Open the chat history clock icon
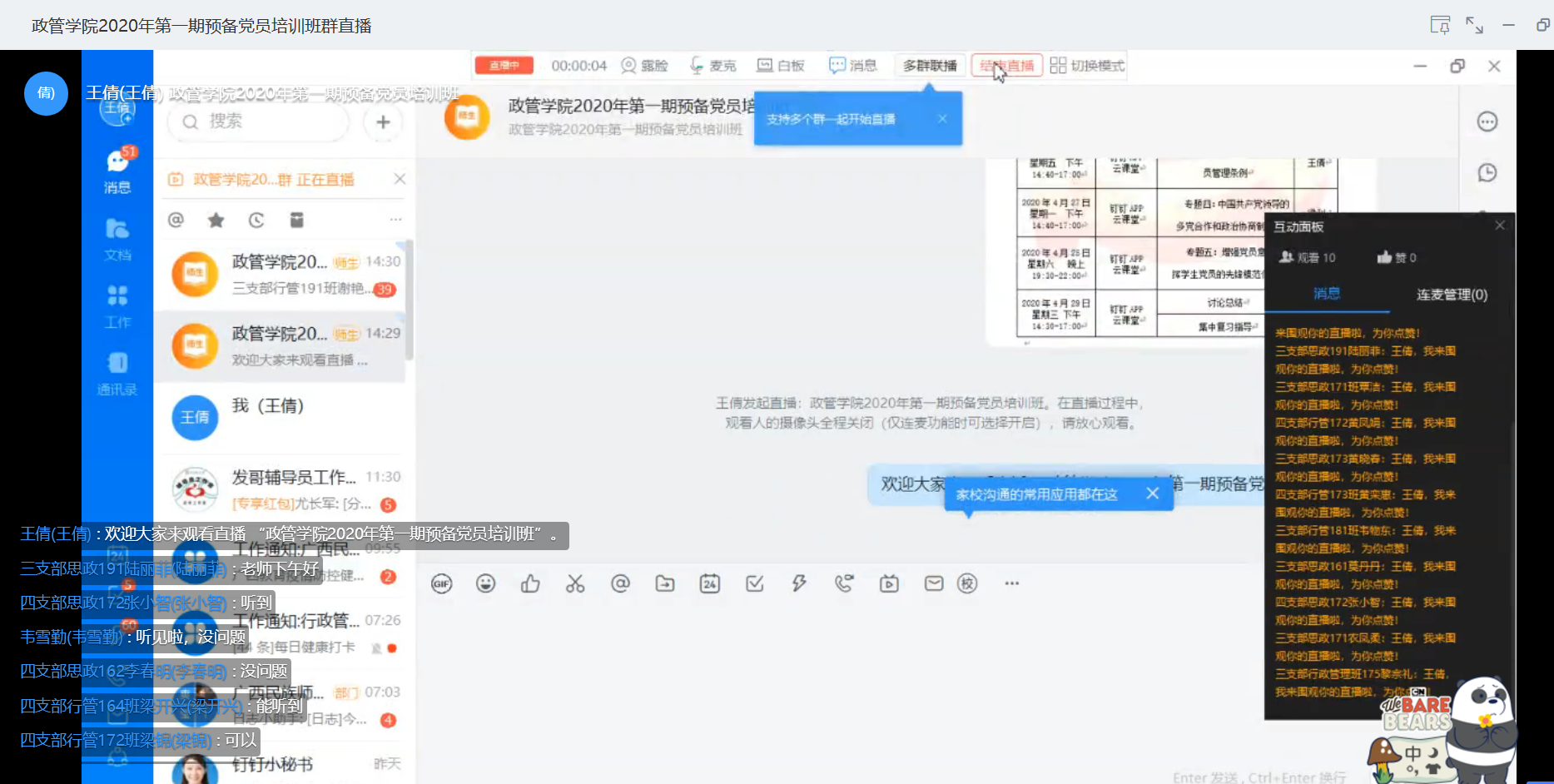This screenshot has height=784, width=1554. tap(1487, 172)
